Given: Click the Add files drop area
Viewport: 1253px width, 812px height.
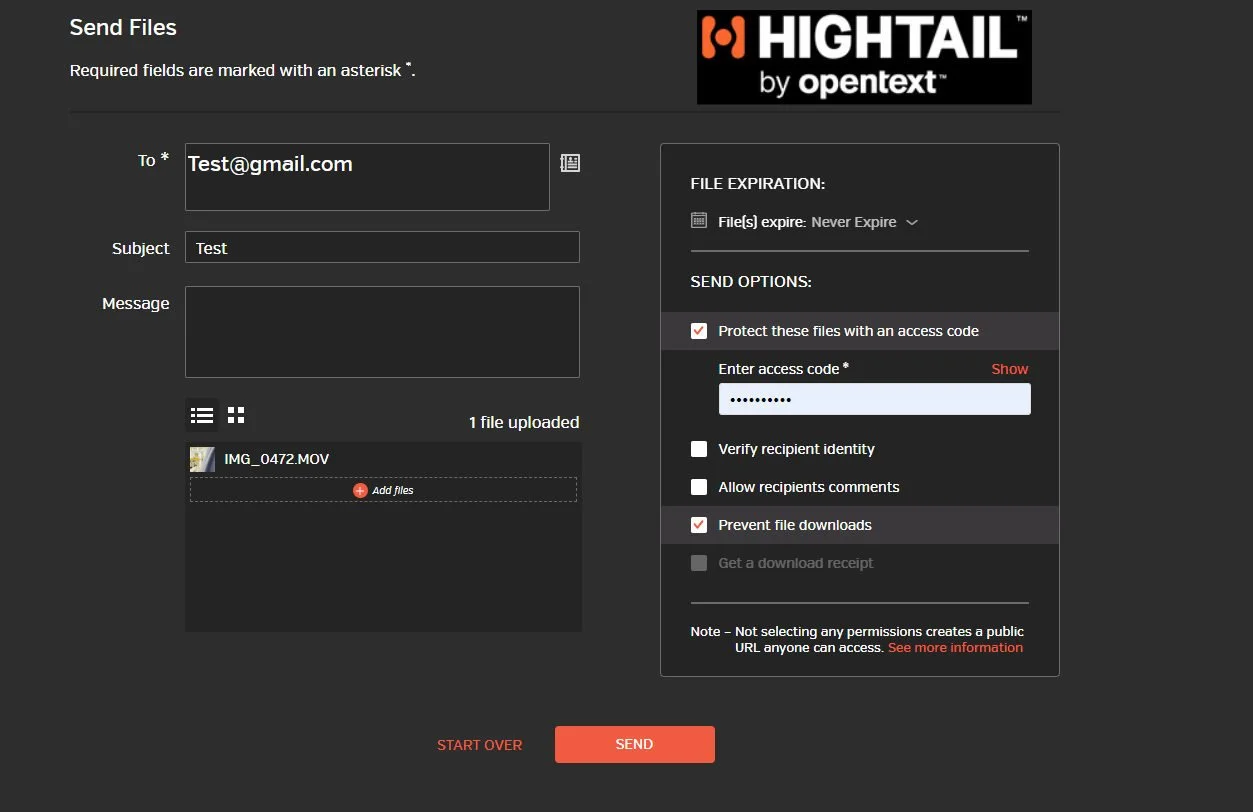Looking at the screenshot, I should 383,490.
